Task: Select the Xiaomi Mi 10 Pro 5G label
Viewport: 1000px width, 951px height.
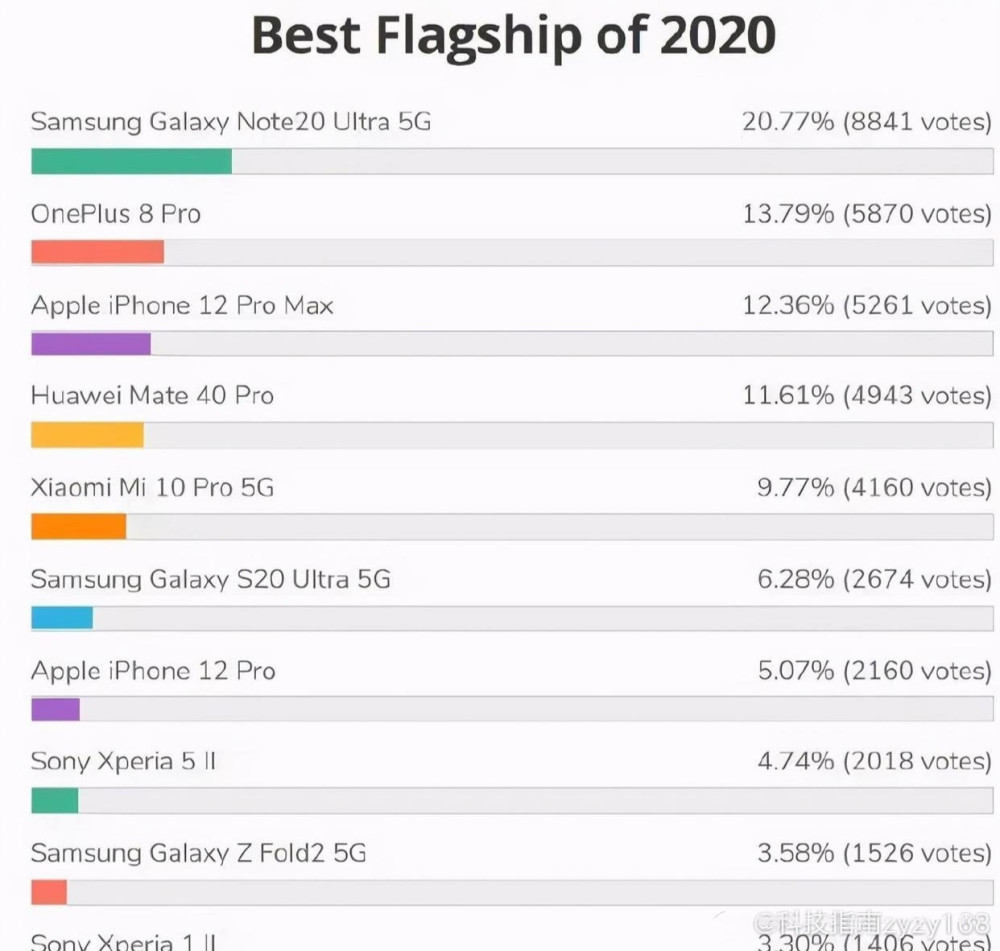Action: 152,488
